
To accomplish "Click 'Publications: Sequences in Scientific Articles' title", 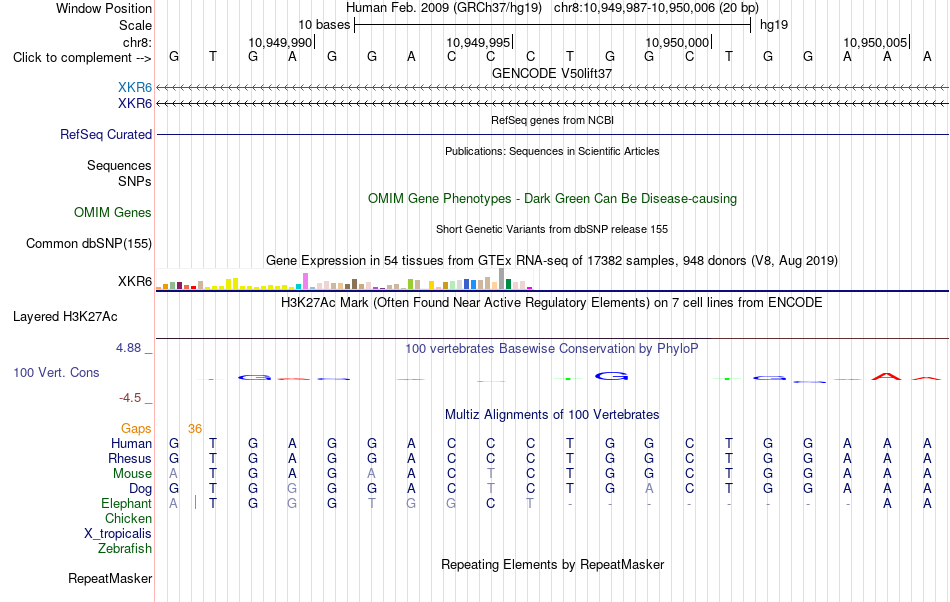I will 552,151.
